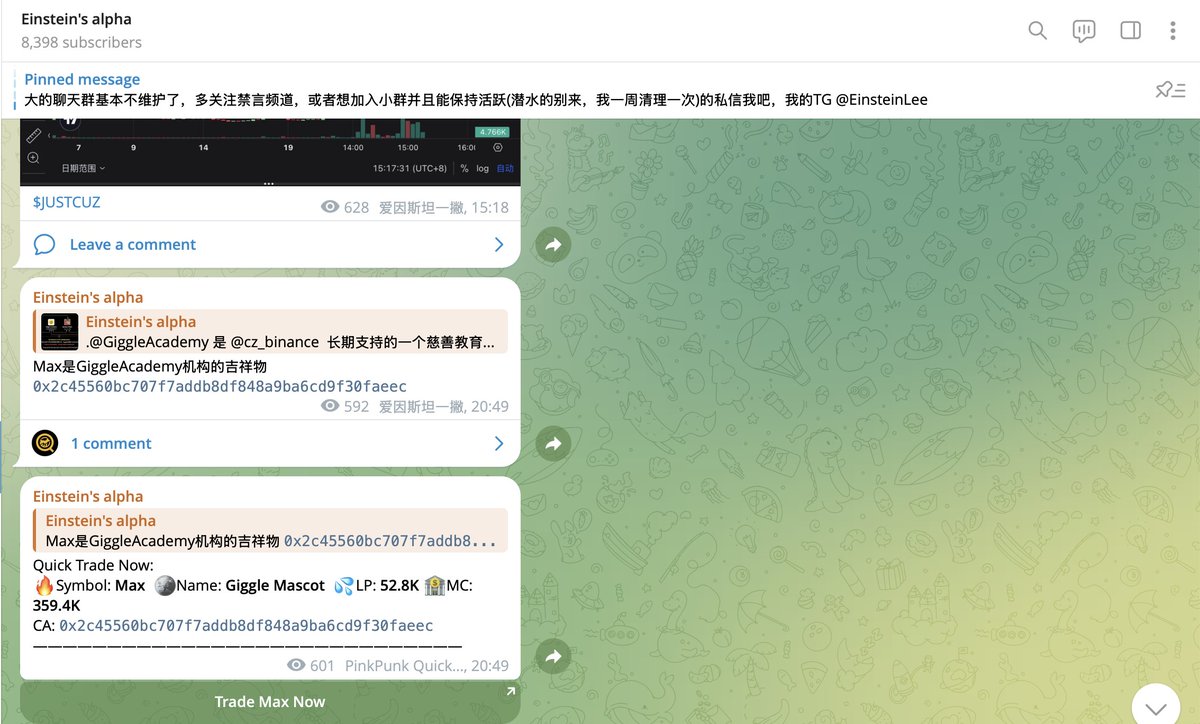Open the 1 comment thread chevron
The height and width of the screenshot is (724, 1200).
pos(499,444)
